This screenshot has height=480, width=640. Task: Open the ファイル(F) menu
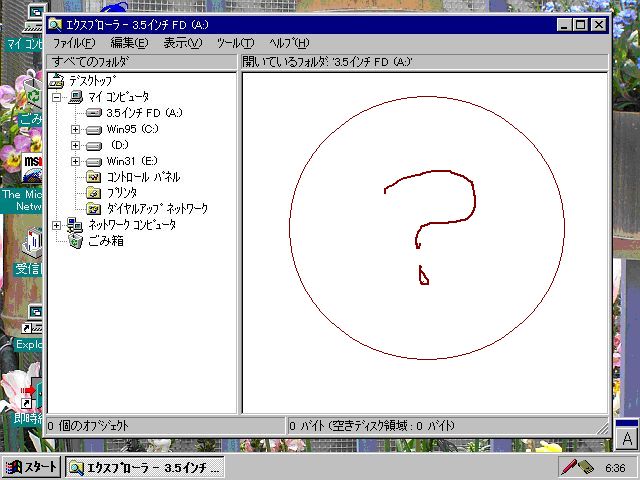(73, 43)
